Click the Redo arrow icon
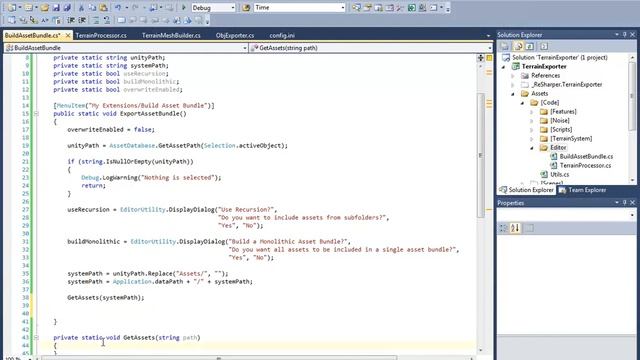This screenshot has height=360, width=640. click(x=136, y=7)
